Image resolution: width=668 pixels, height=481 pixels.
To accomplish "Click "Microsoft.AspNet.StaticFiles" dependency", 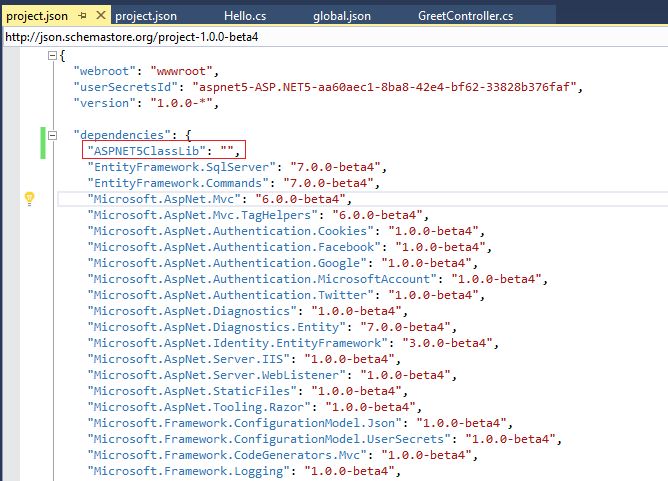I will tap(192, 392).
